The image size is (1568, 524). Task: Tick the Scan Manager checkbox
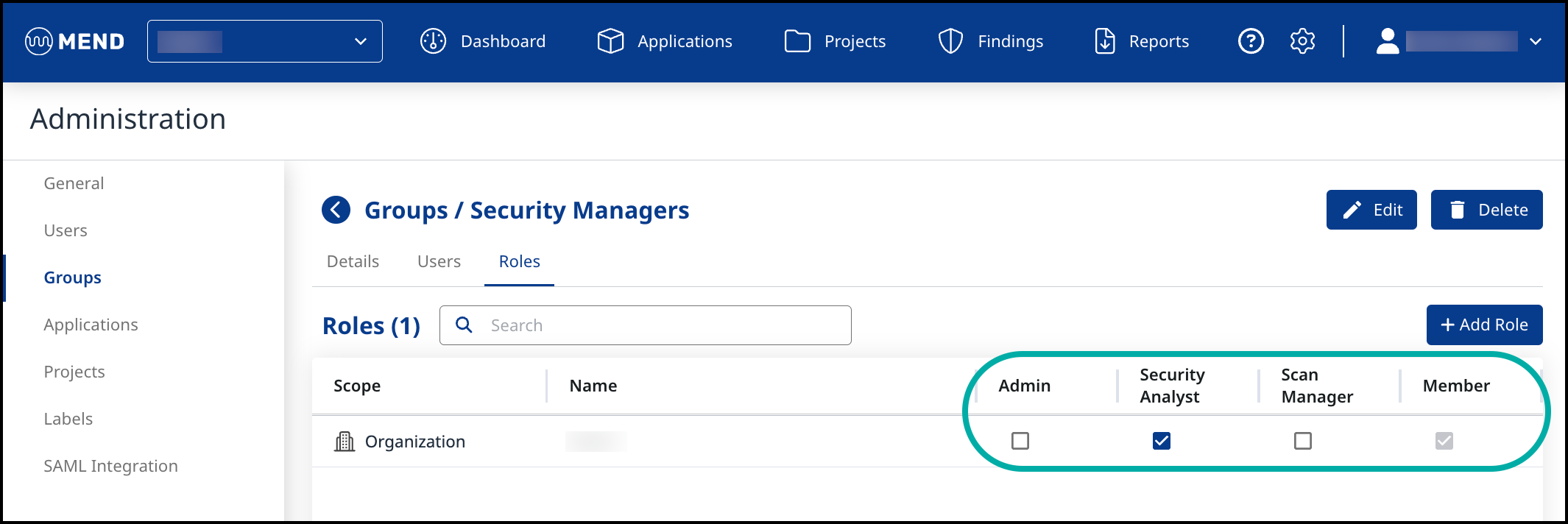[1303, 441]
